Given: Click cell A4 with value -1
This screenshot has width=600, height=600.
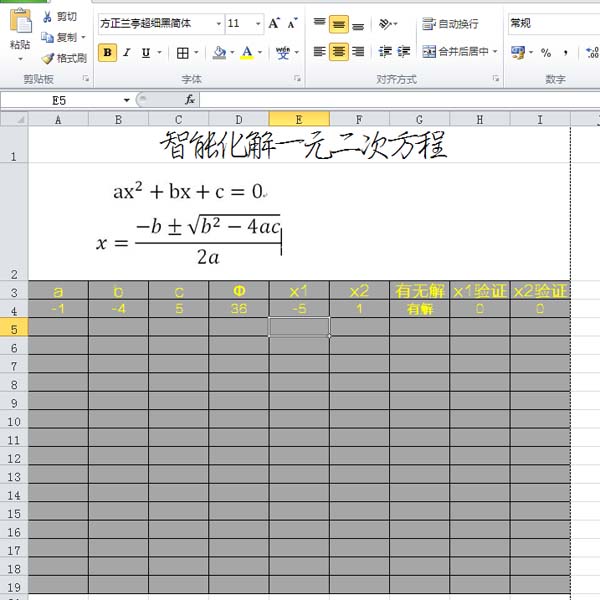Looking at the screenshot, I should pos(58,309).
